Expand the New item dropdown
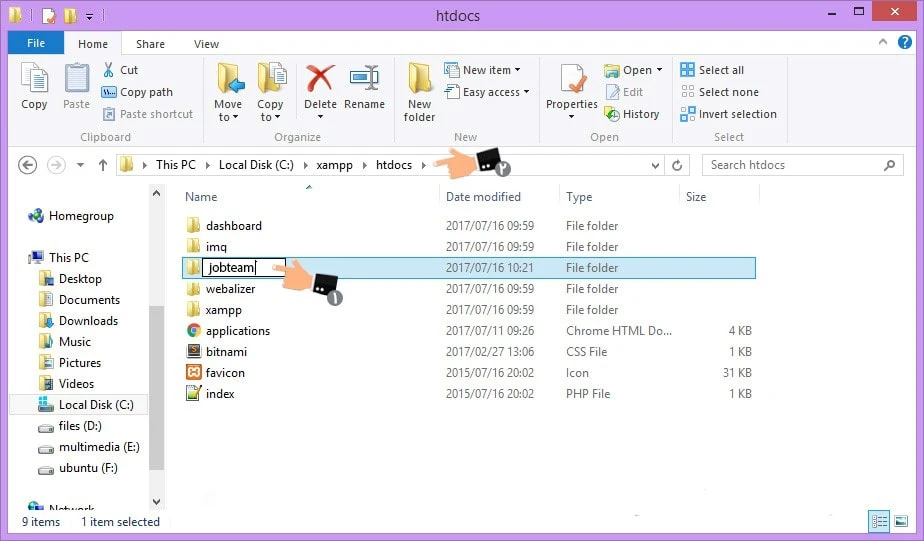 pos(491,70)
